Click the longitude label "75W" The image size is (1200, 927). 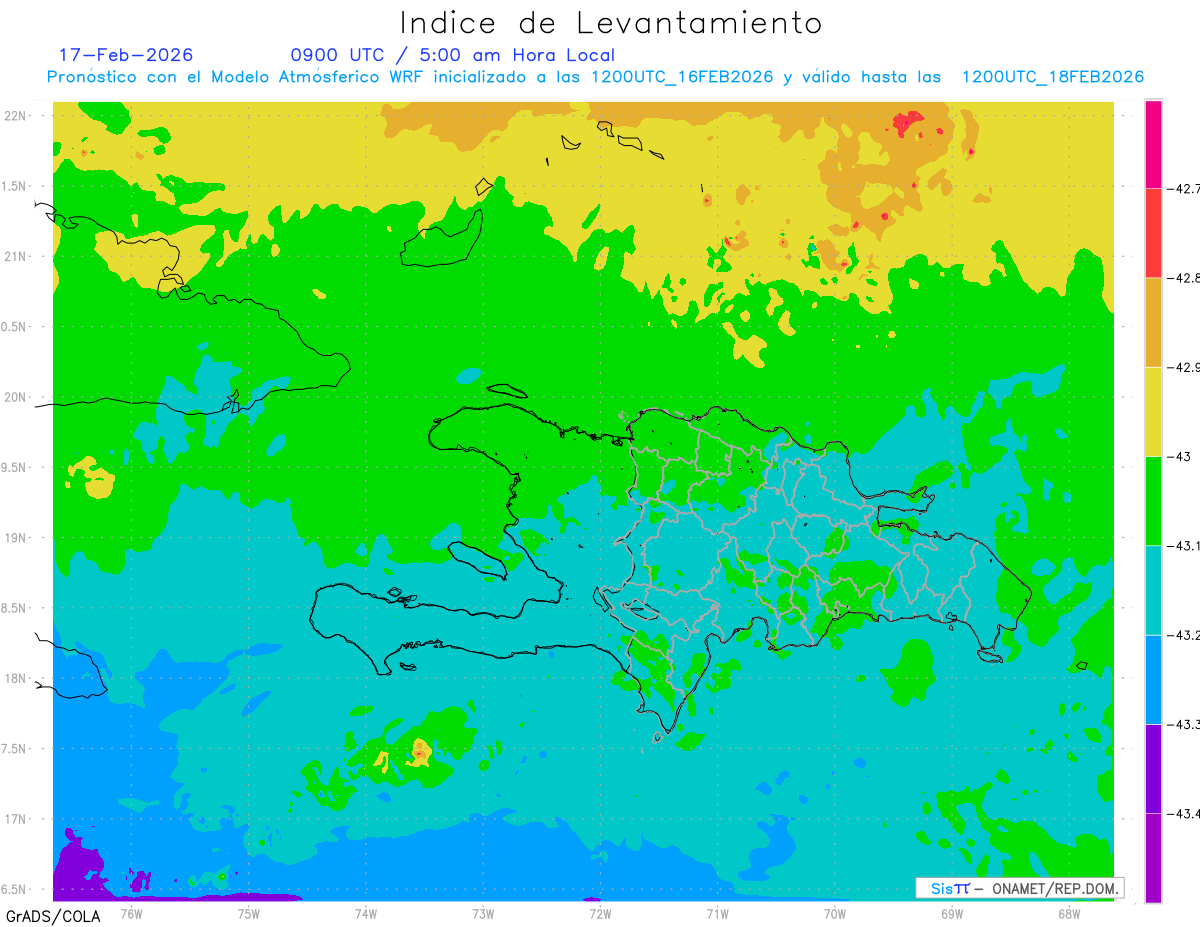click(248, 912)
